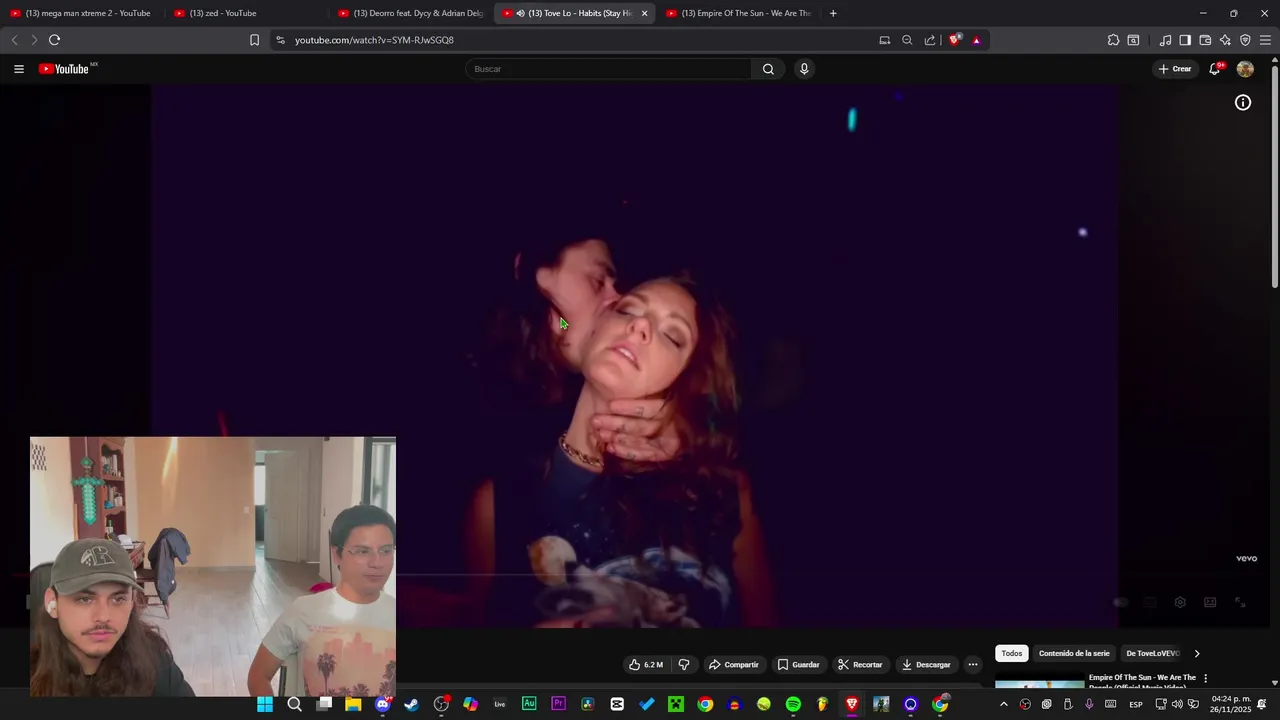Open YouTube guide hamburger menu
This screenshot has height=720, width=1280.
click(19, 69)
